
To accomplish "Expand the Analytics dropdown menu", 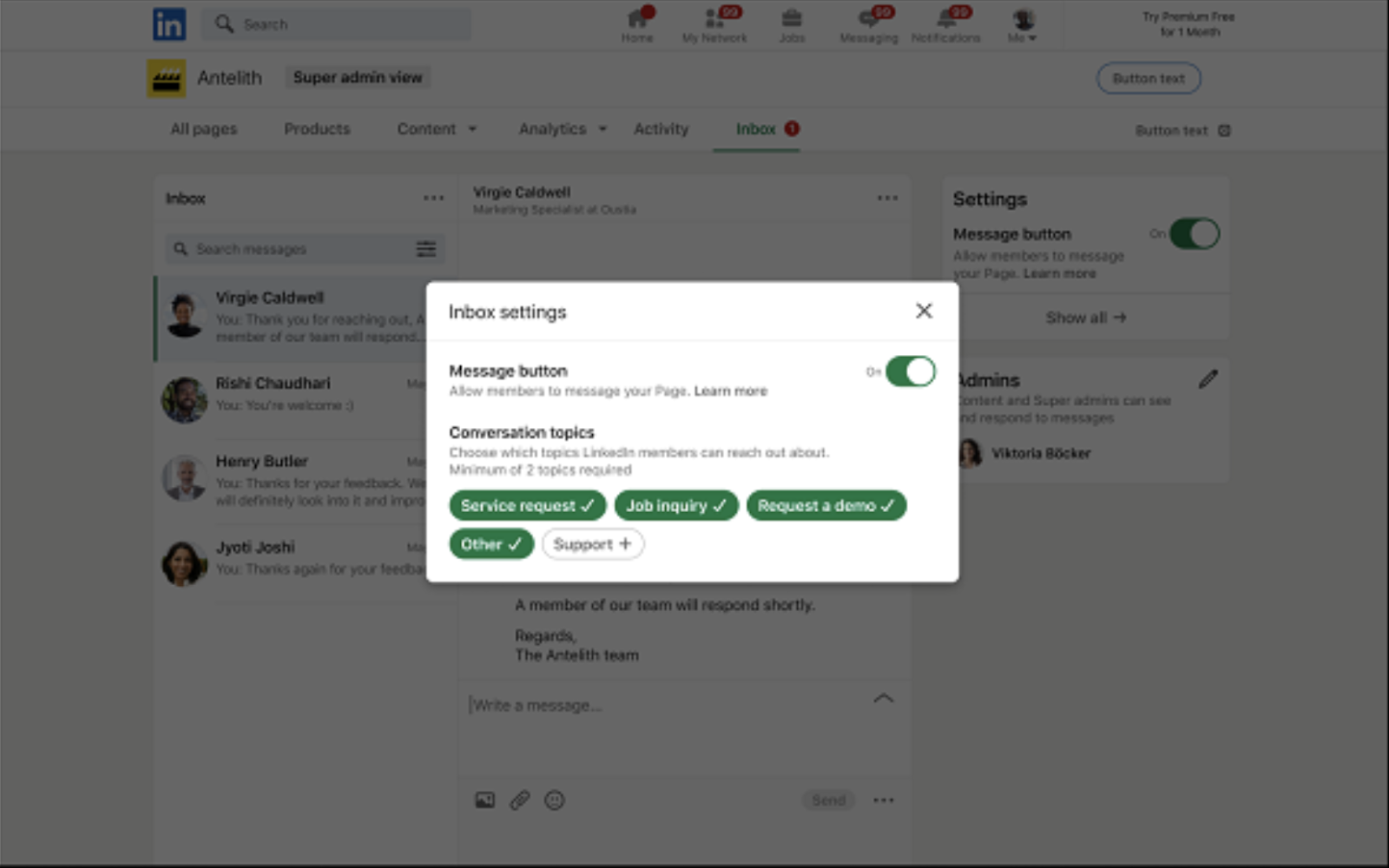I will [x=563, y=129].
